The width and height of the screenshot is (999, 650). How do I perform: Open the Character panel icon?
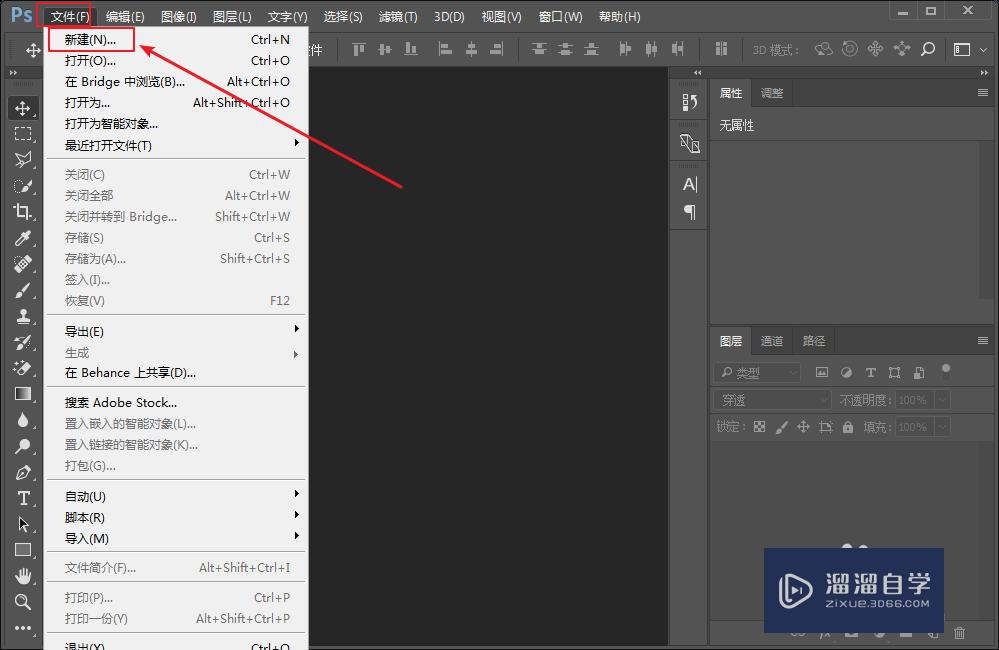click(x=689, y=184)
